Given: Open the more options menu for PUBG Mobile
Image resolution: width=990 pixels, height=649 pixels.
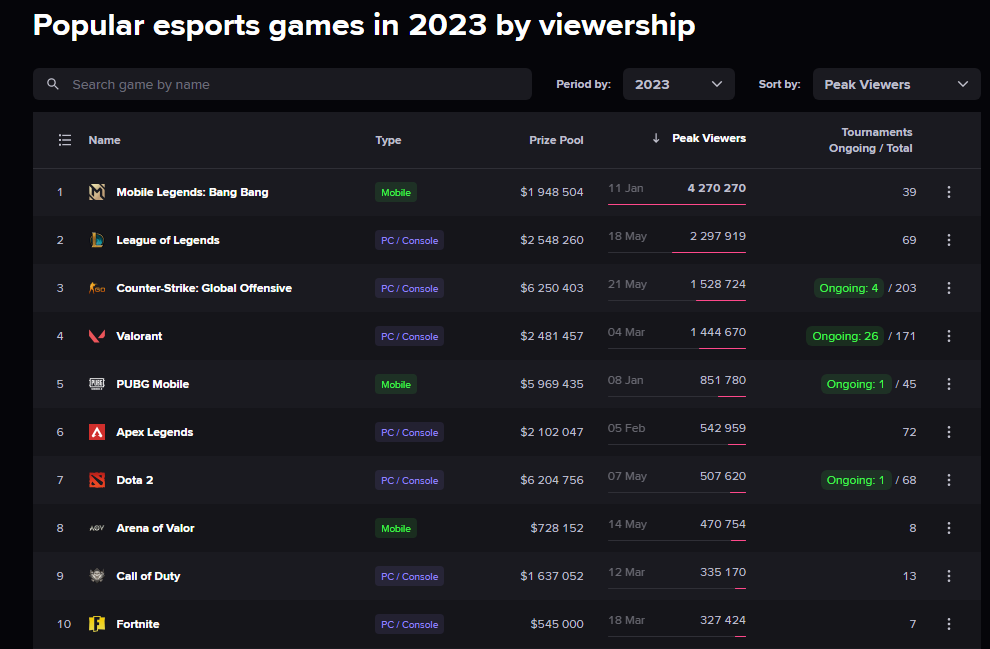Looking at the screenshot, I should (948, 384).
